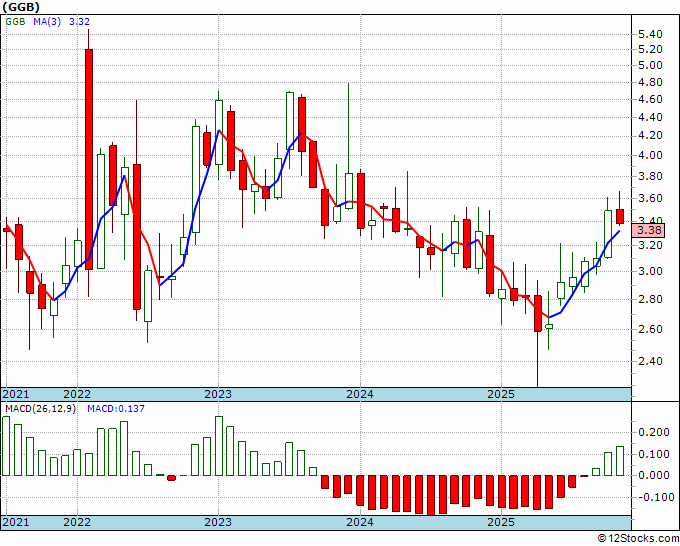
Task: Click 2024 on the price chart time axis
Action: pyautogui.click(x=360, y=394)
